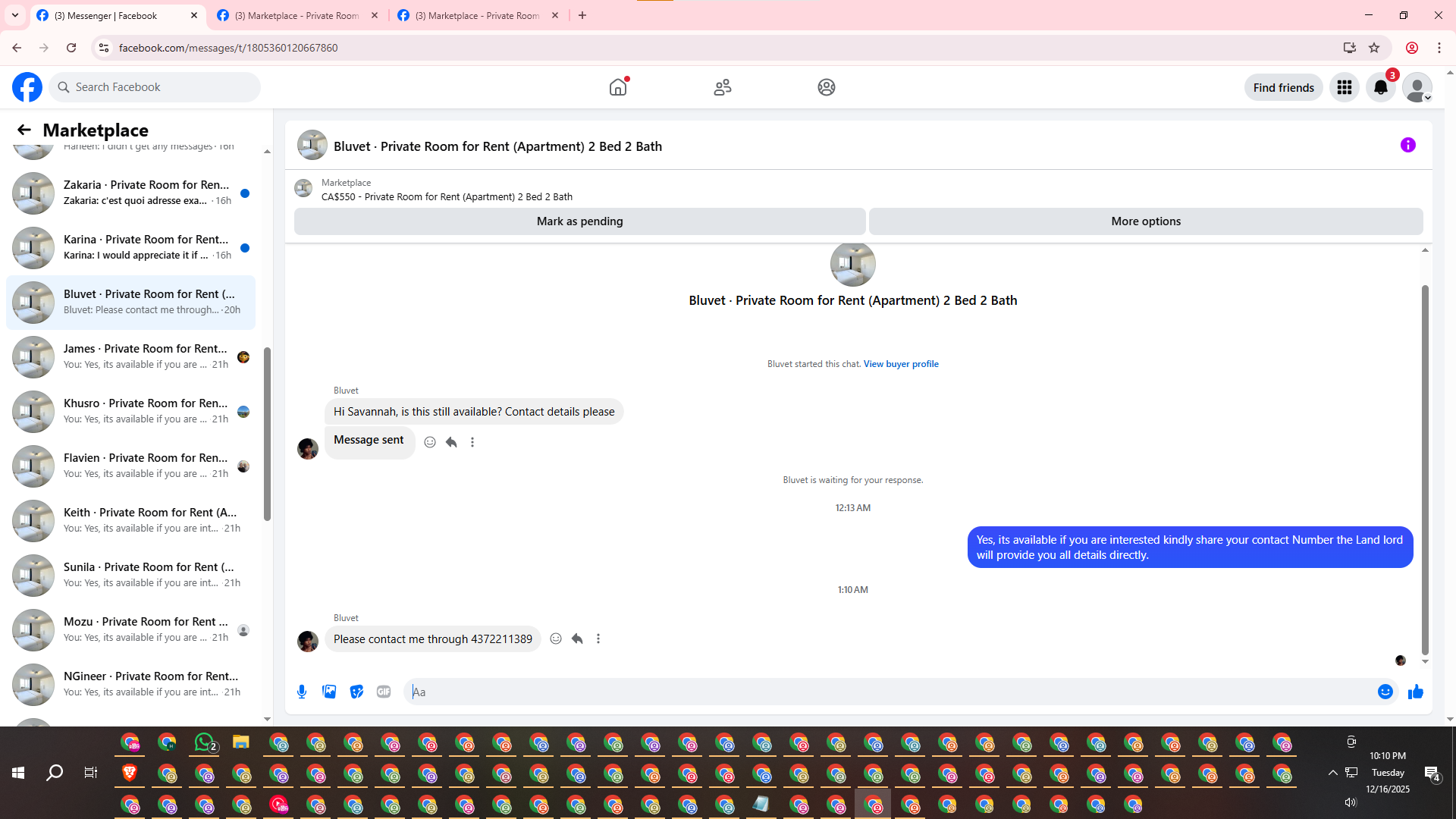Choose a GIF
Screen dimensions: 1456x819
[384, 692]
